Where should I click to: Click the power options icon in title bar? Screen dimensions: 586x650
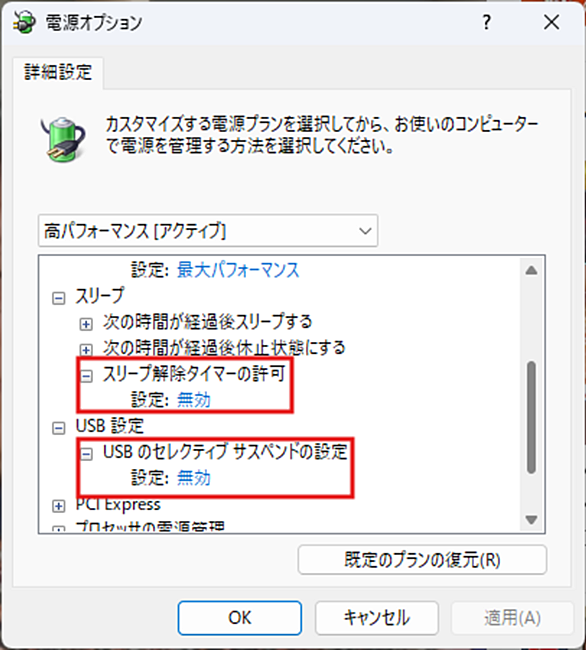(x=24, y=22)
